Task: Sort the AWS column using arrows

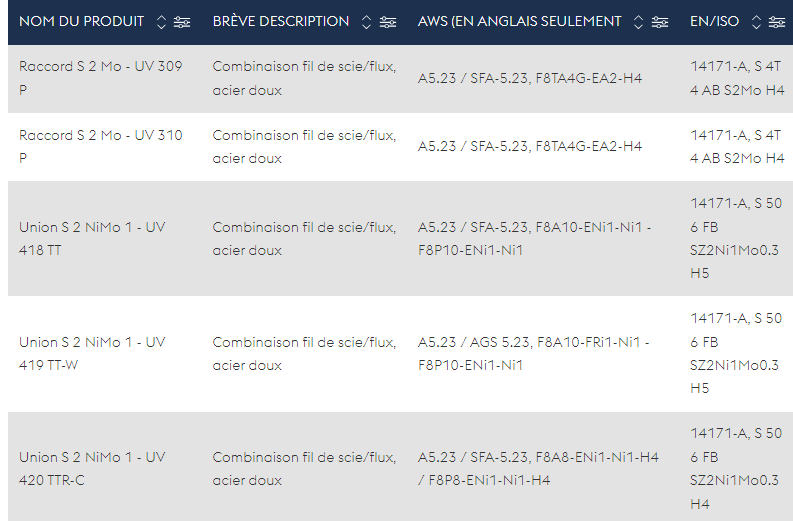Action: pyautogui.click(x=638, y=22)
